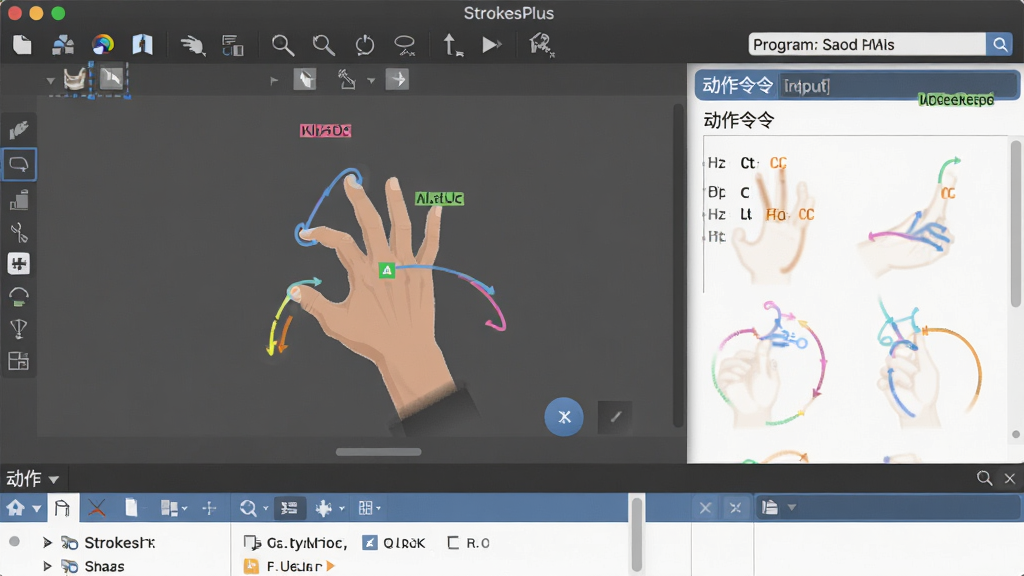Click the colorful browser-like icon in toolbar

click(103, 44)
